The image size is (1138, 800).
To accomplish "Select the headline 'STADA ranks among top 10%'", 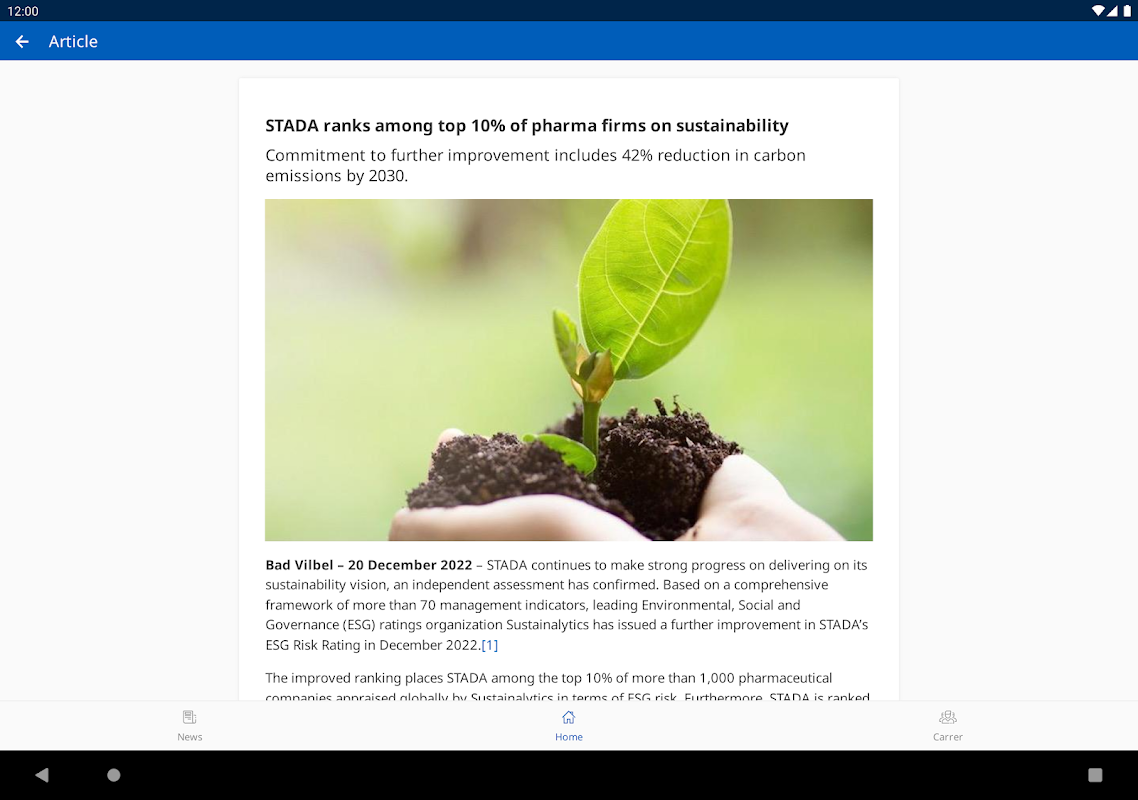I will [x=526, y=126].
